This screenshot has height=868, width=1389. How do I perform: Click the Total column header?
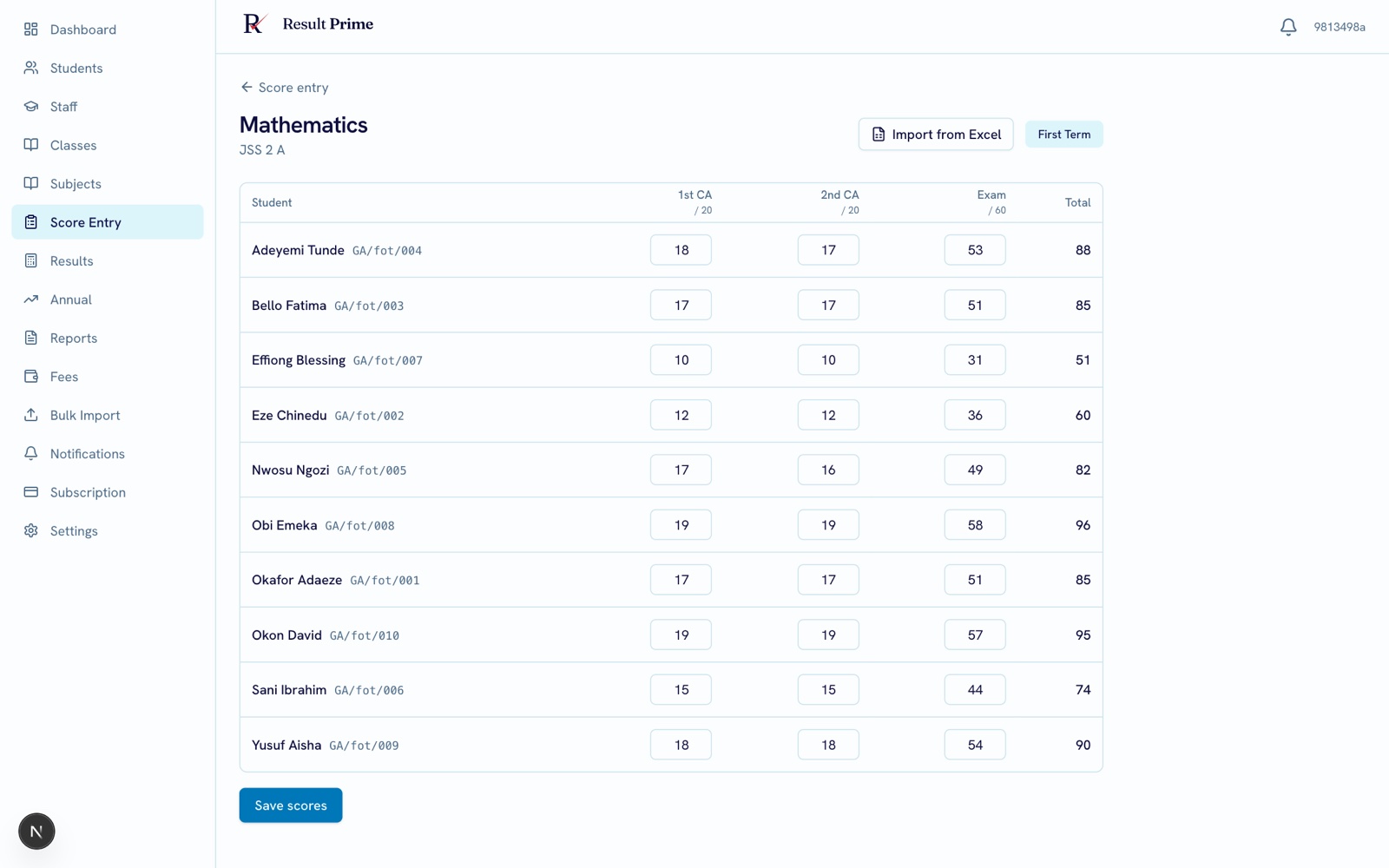pos(1077,202)
